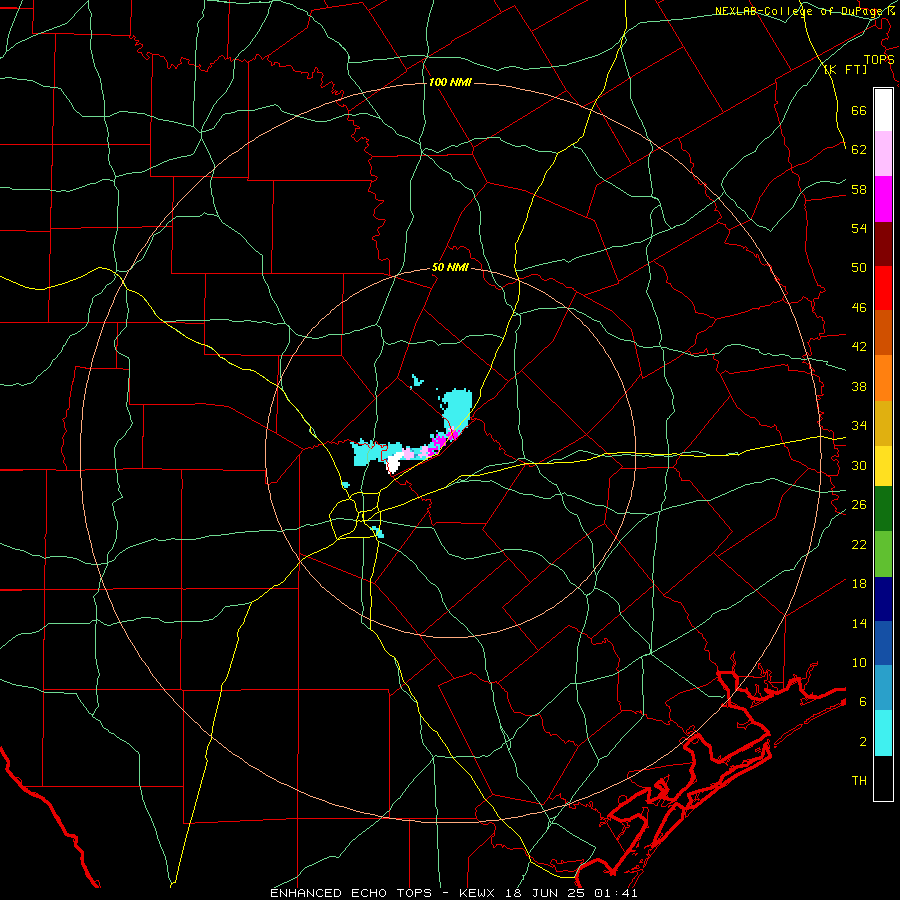The height and width of the screenshot is (900, 900).
Task: Click the light pink 62 kft legend swatch
Action: [883, 154]
